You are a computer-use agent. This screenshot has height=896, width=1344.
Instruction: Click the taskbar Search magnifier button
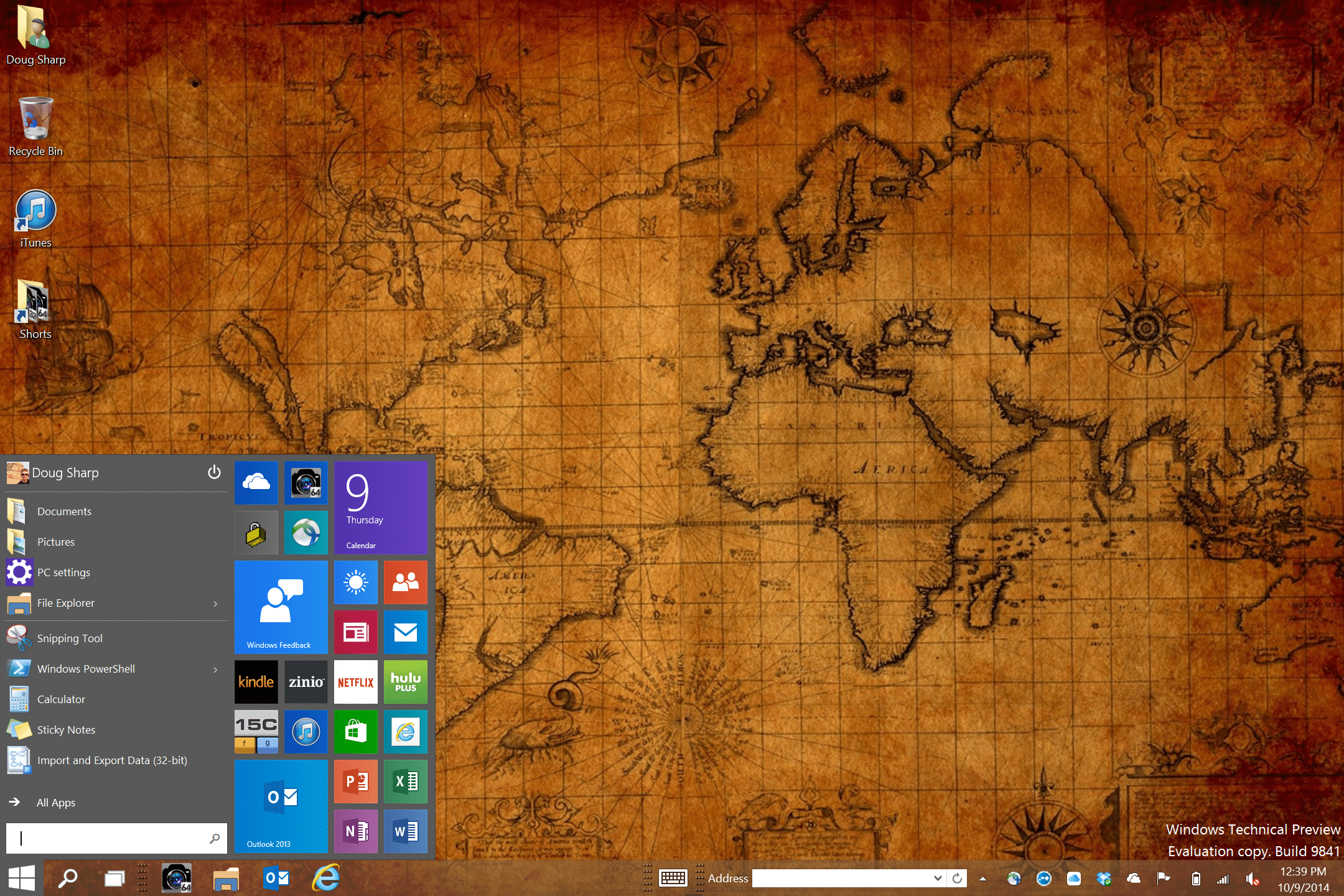[x=67, y=878]
